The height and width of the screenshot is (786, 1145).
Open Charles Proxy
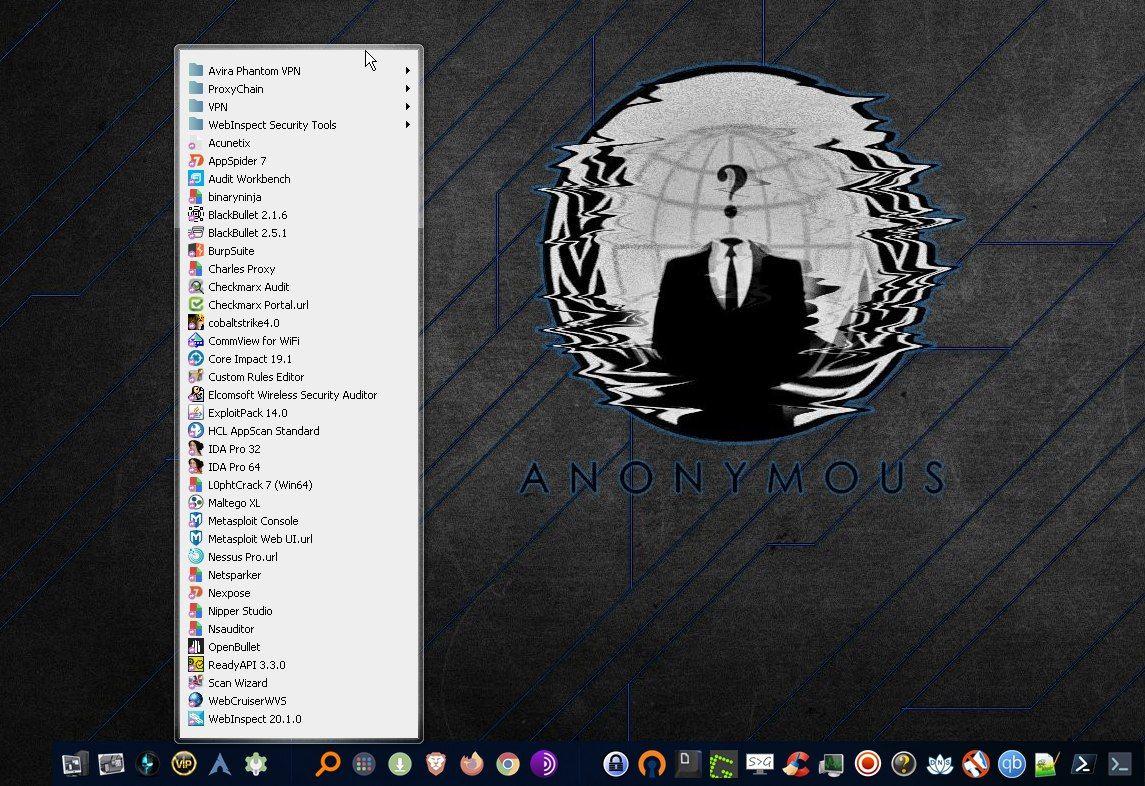click(x=299, y=269)
